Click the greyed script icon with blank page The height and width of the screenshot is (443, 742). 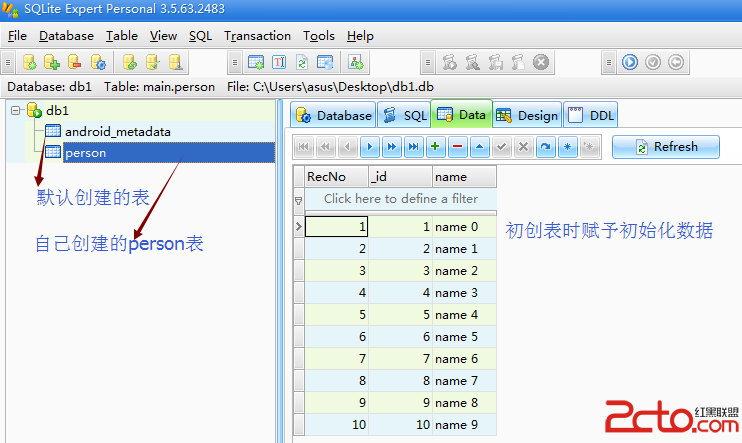point(518,62)
